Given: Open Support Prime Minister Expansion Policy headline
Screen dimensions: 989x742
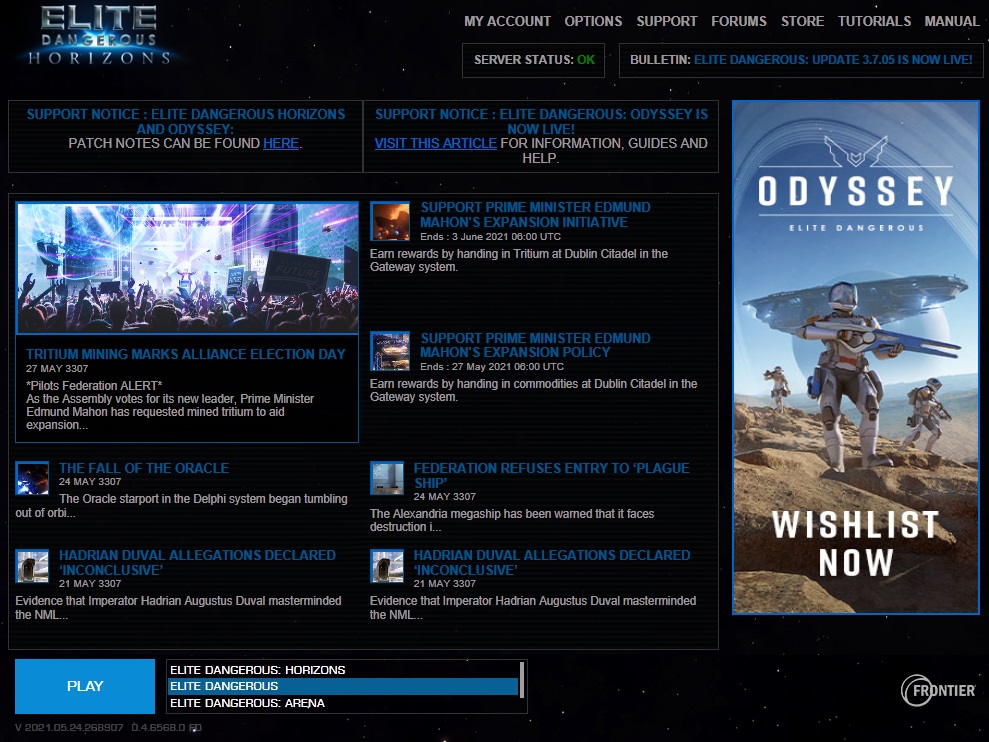Looking at the screenshot, I should click(535, 345).
